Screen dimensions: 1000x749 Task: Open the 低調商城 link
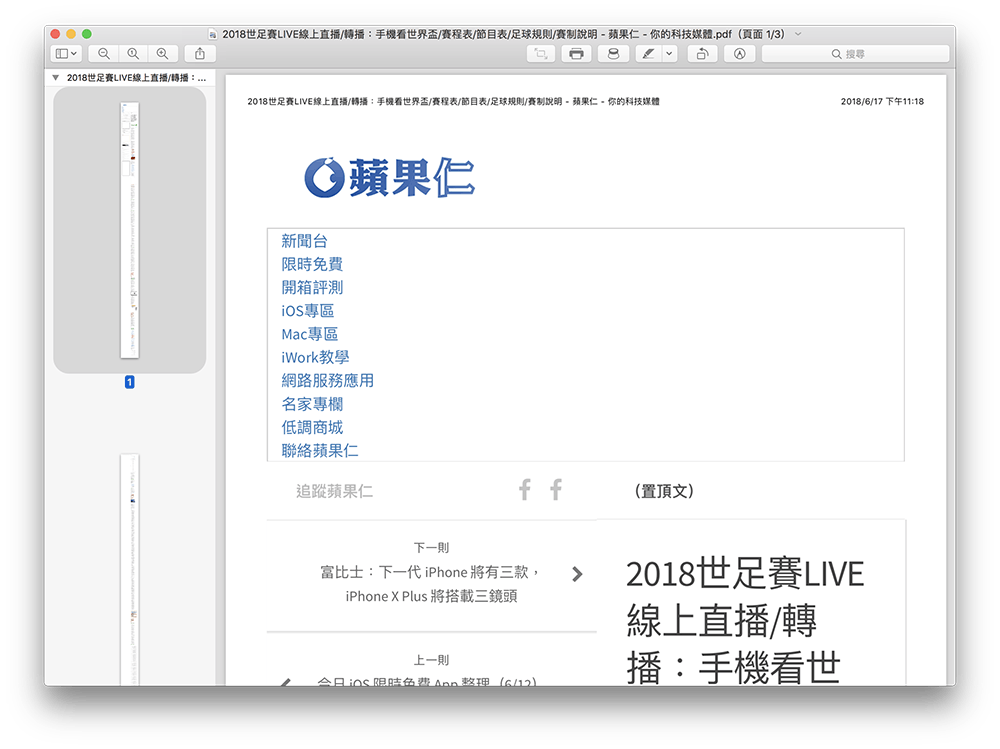coord(312,427)
